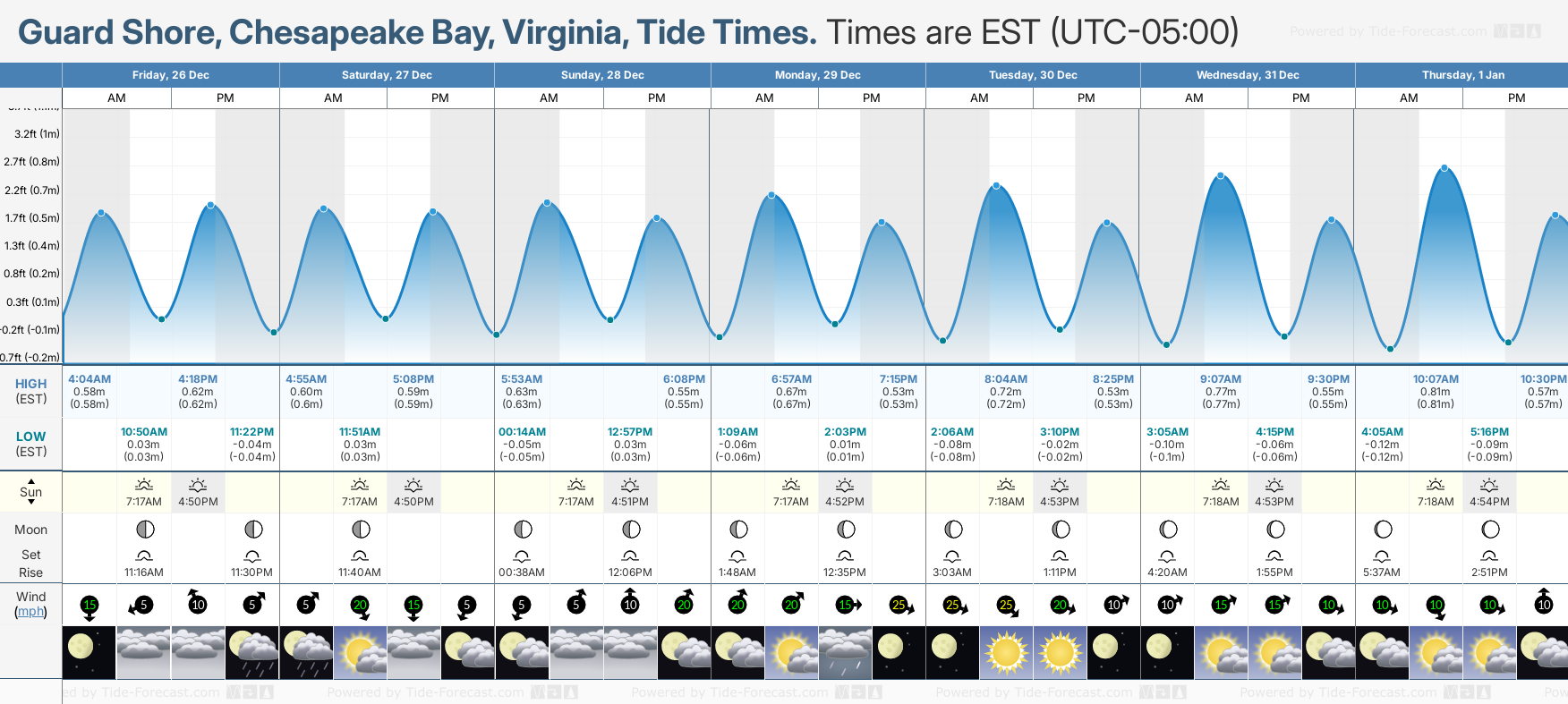Click the PM label under Thursday, 1 Jan
The image size is (1568, 704).
click(1516, 98)
